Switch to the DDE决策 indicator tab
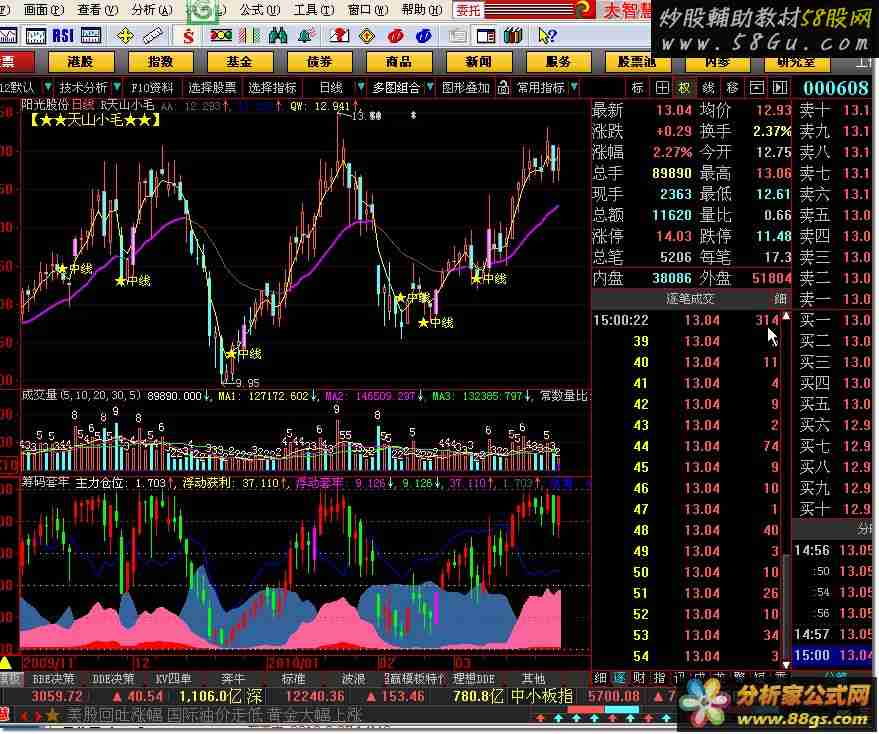Image resolution: width=879 pixels, height=734 pixels. (x=113, y=678)
